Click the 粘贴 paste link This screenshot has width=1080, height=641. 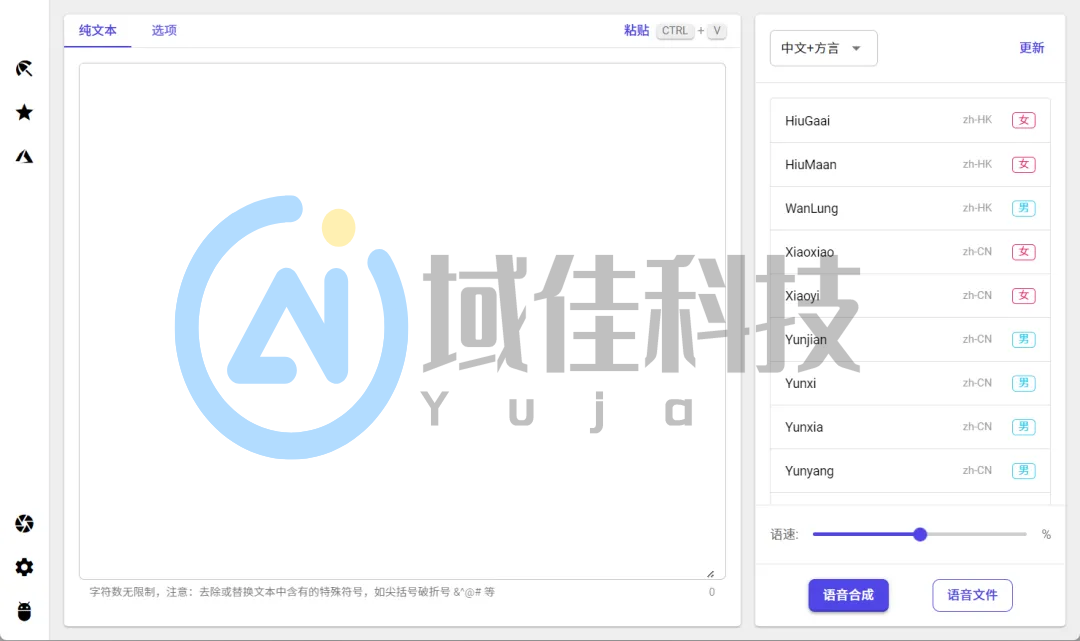tap(636, 30)
